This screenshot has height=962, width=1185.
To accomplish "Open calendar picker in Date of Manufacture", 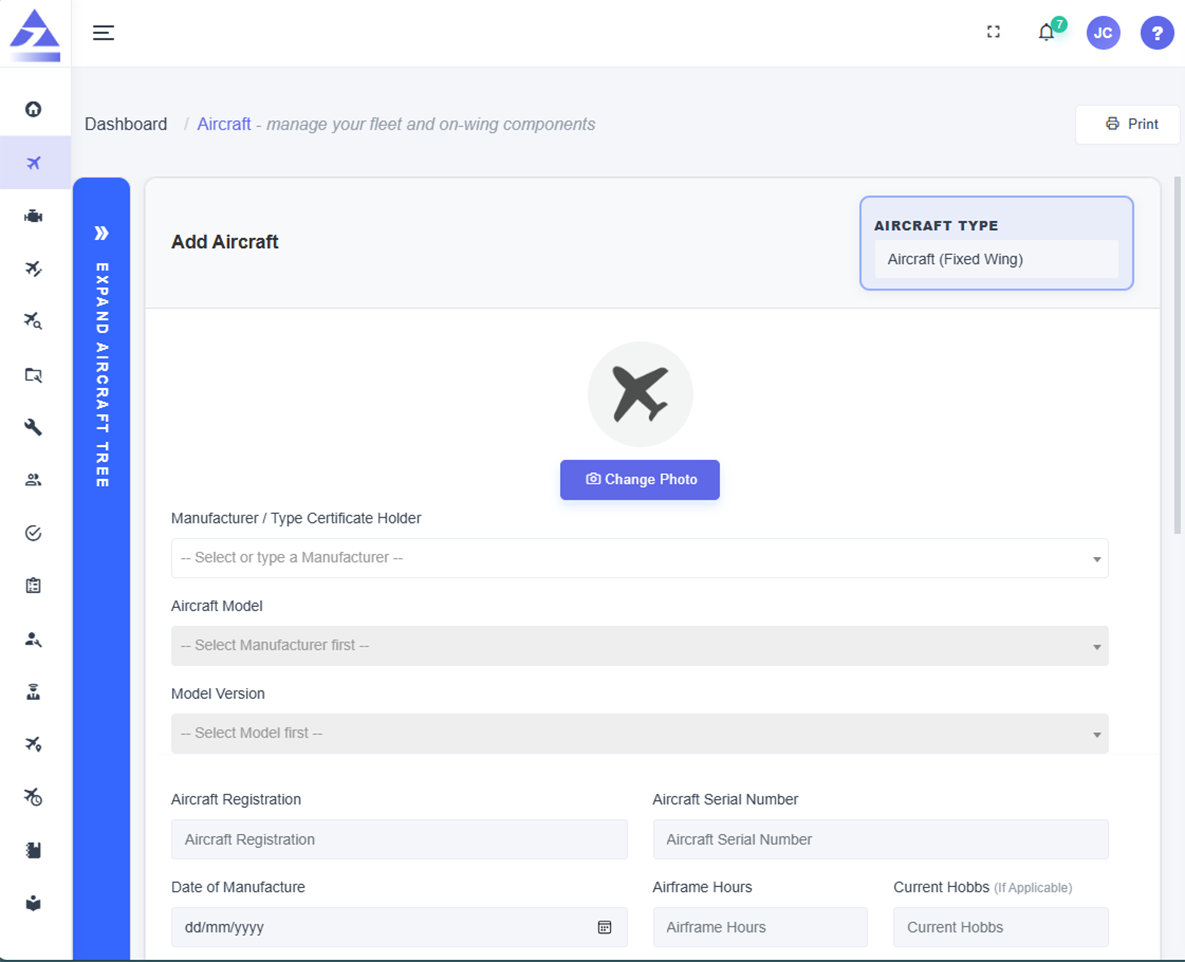I will [x=605, y=927].
